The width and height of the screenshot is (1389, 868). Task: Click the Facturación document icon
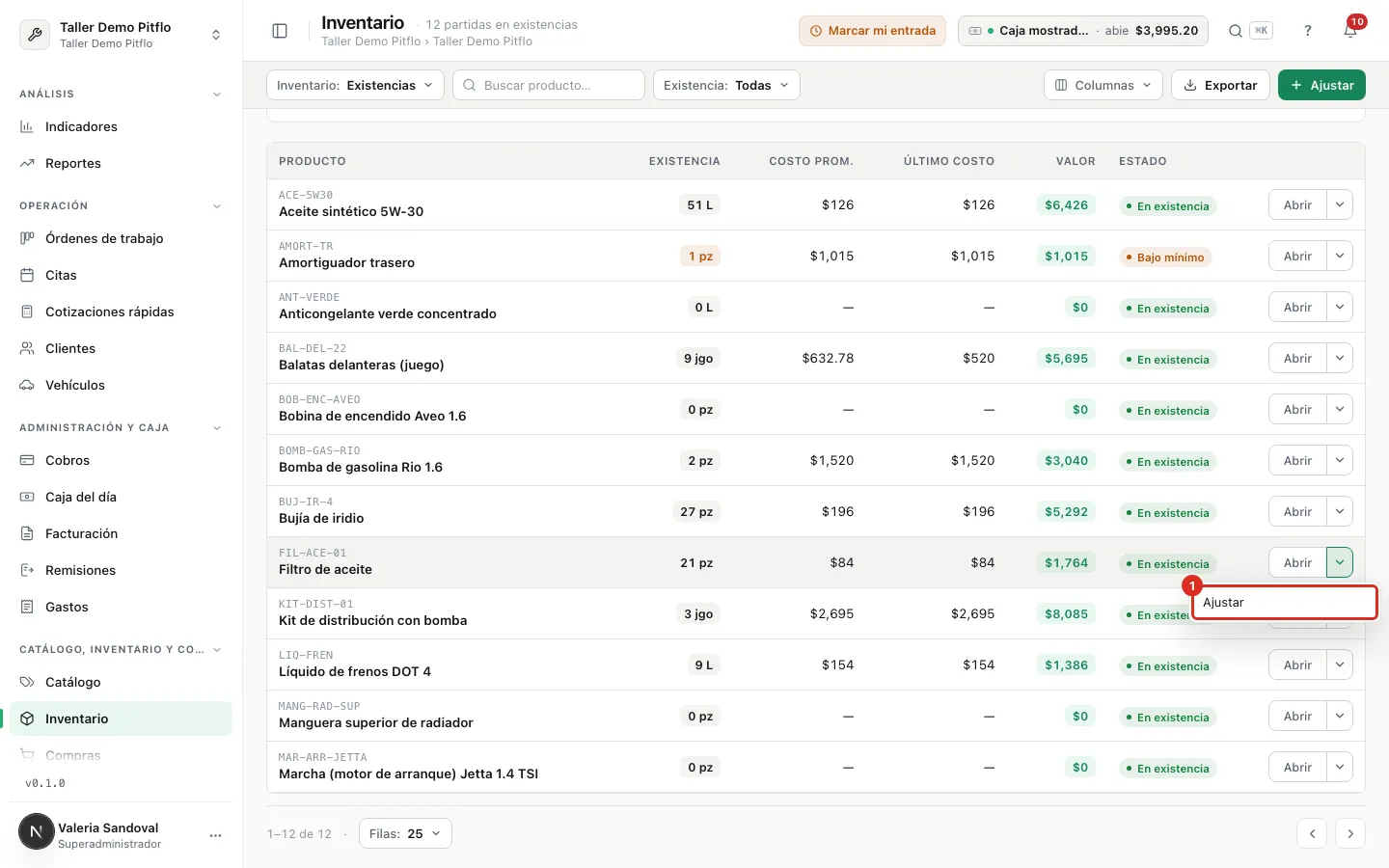(x=27, y=533)
